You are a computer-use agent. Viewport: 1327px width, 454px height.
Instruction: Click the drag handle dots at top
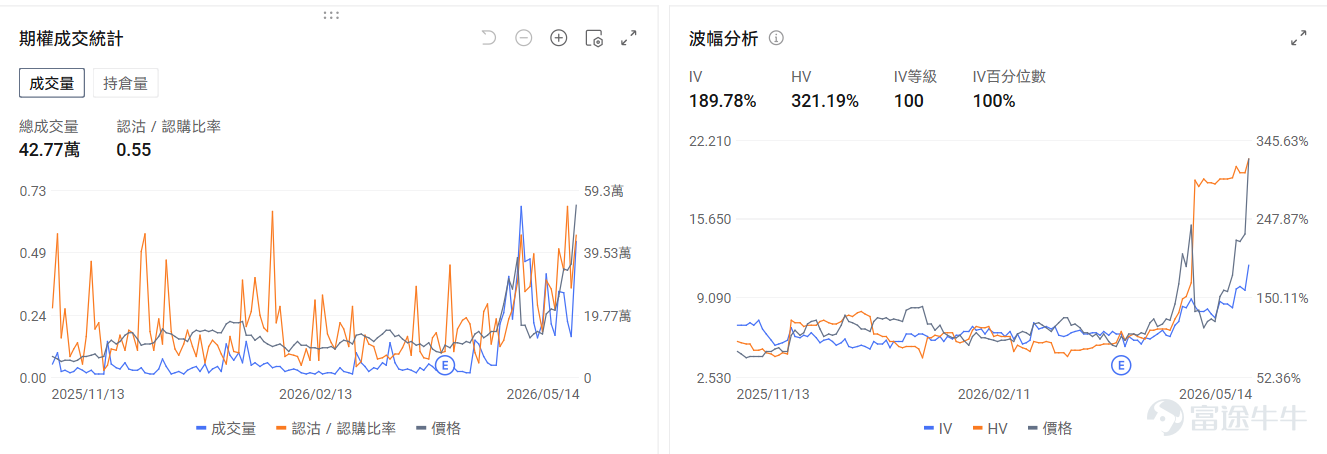click(331, 15)
